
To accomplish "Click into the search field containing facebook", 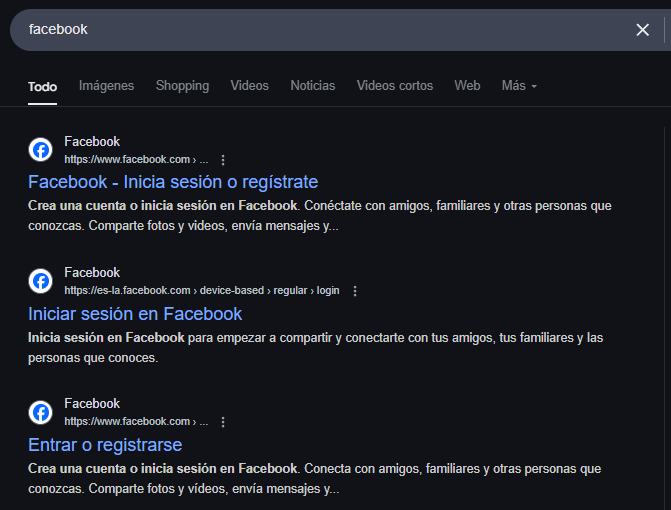I will point(300,30).
